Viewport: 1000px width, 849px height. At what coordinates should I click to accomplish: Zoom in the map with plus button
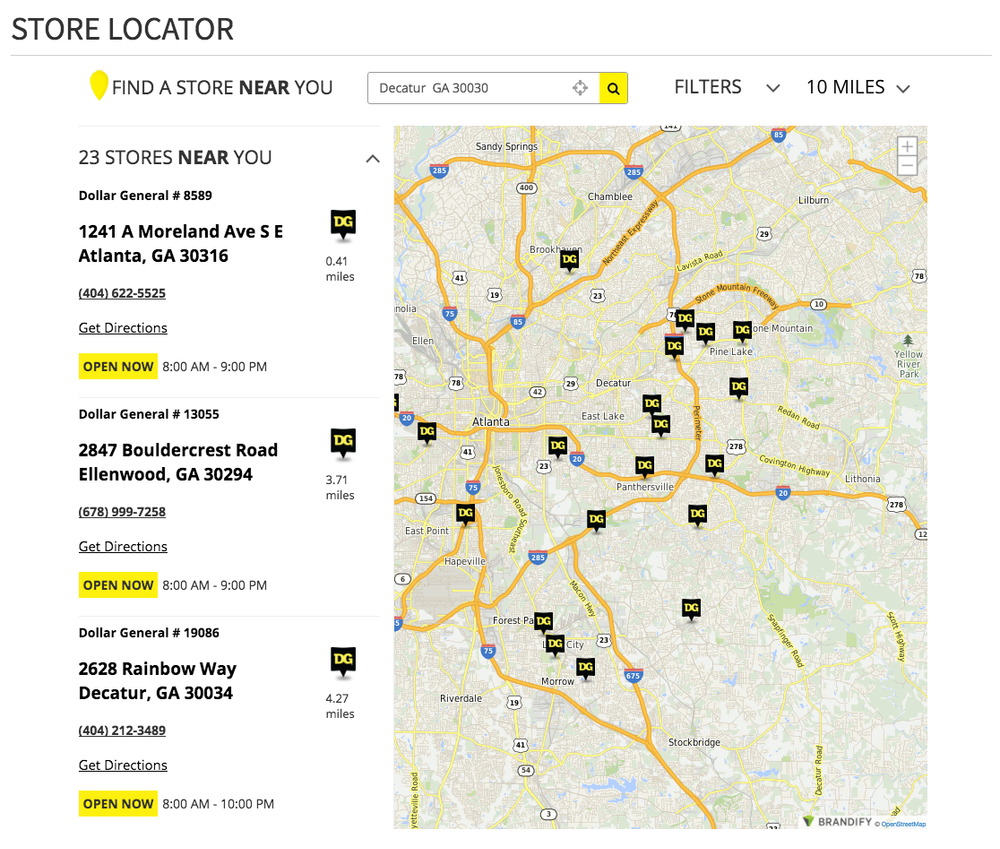pos(907,146)
